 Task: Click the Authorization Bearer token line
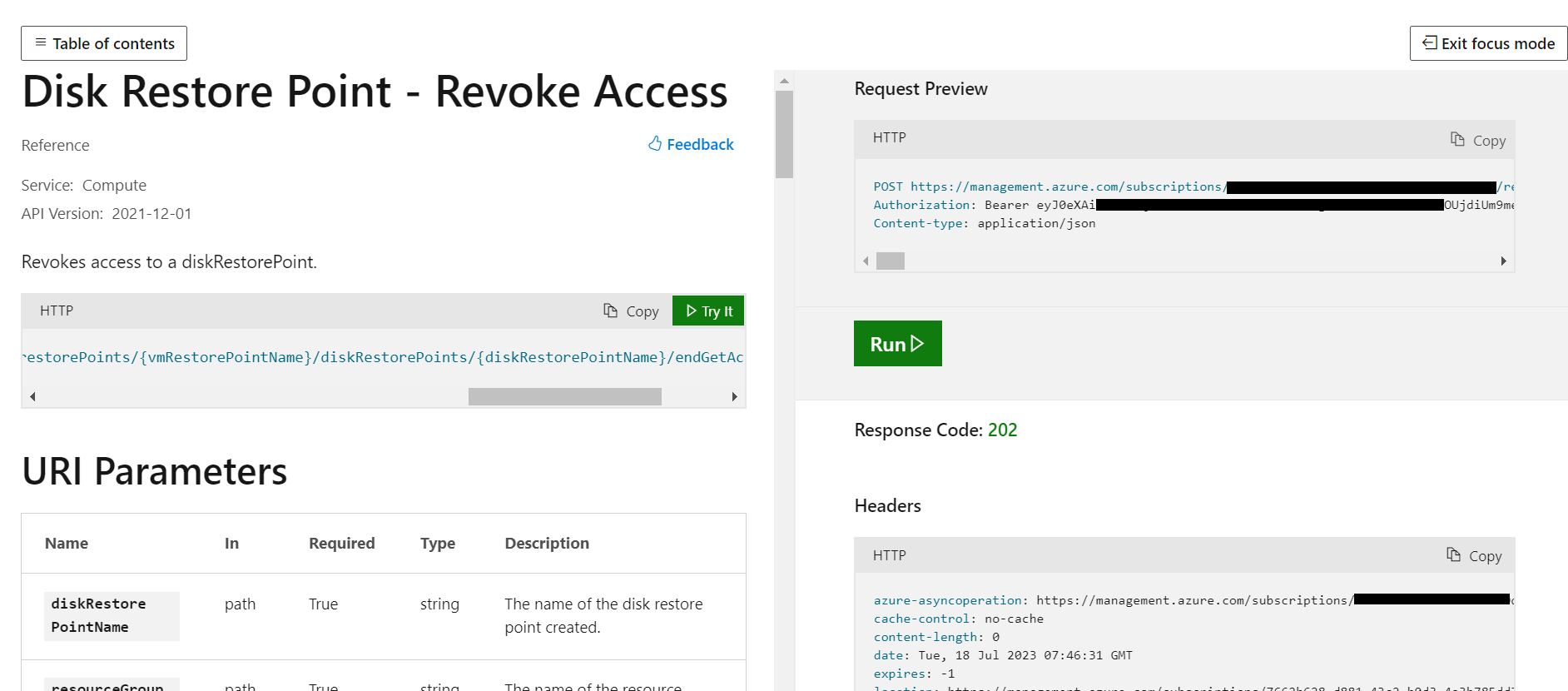[1193, 205]
